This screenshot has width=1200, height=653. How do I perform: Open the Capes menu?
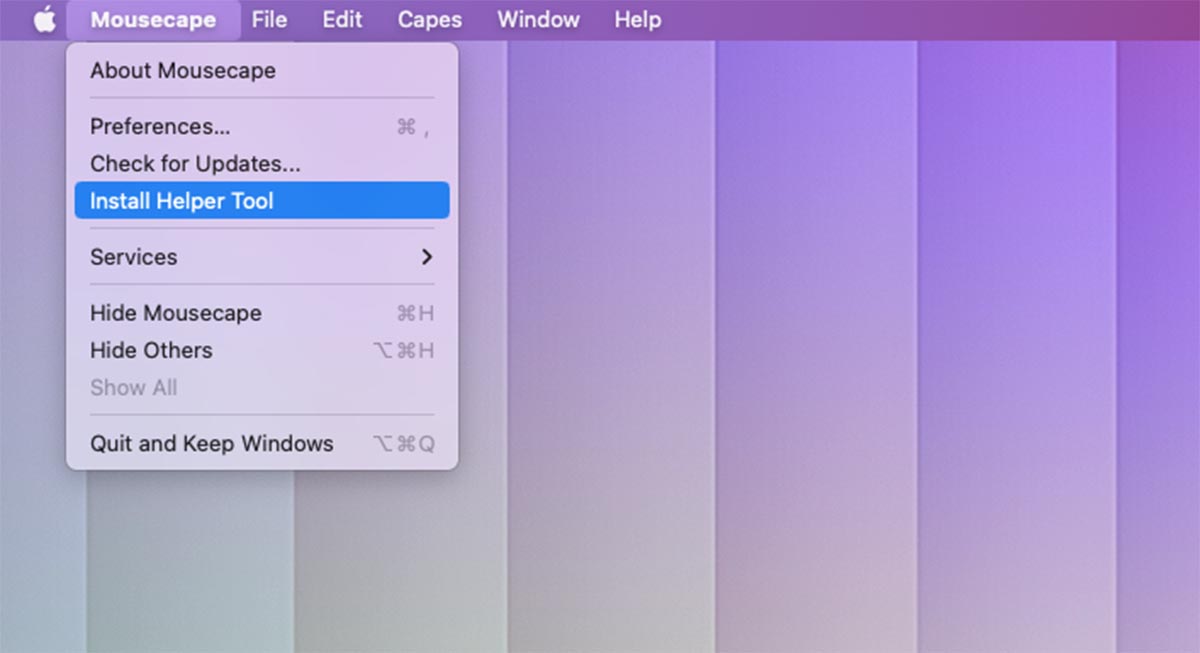click(430, 19)
